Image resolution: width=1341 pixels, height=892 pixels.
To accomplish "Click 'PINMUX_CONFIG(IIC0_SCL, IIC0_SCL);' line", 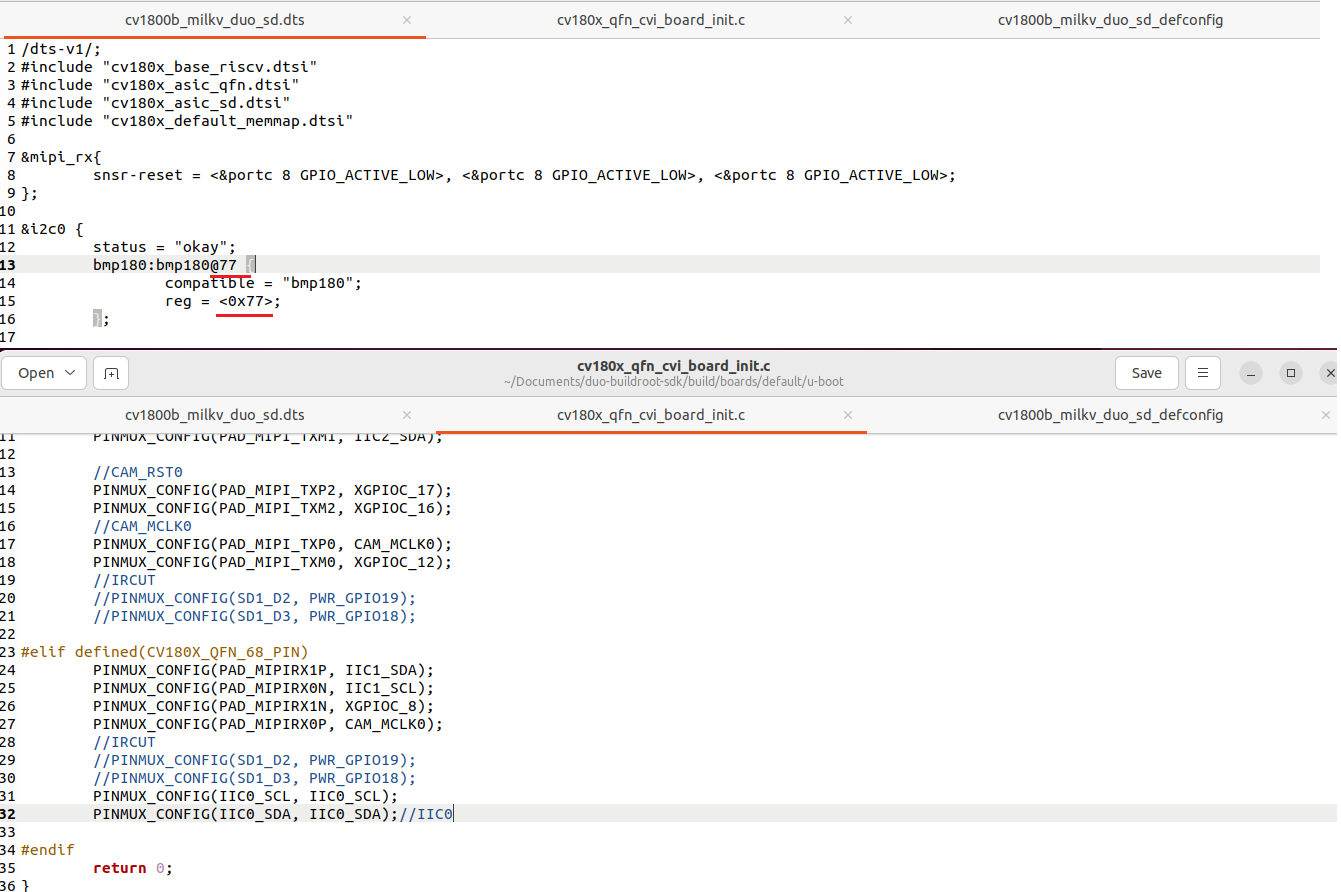I will (x=246, y=796).
